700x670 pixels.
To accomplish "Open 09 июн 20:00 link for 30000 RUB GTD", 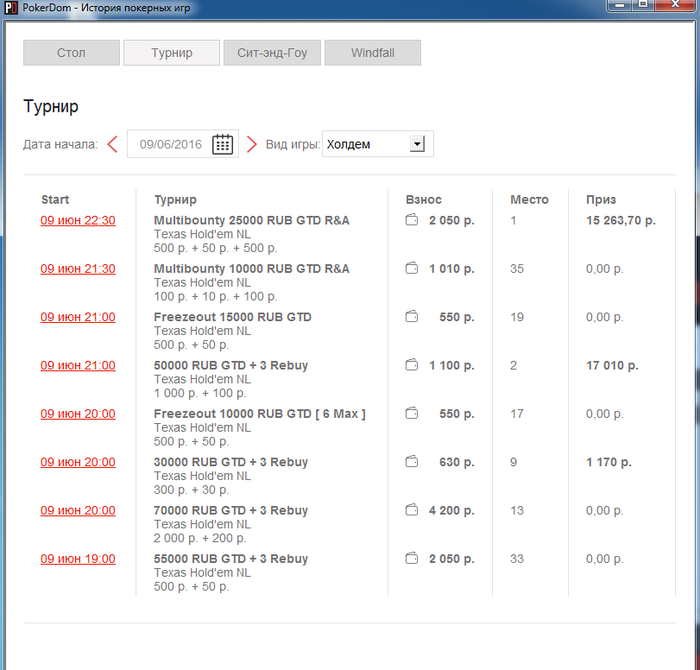I will coord(78,462).
